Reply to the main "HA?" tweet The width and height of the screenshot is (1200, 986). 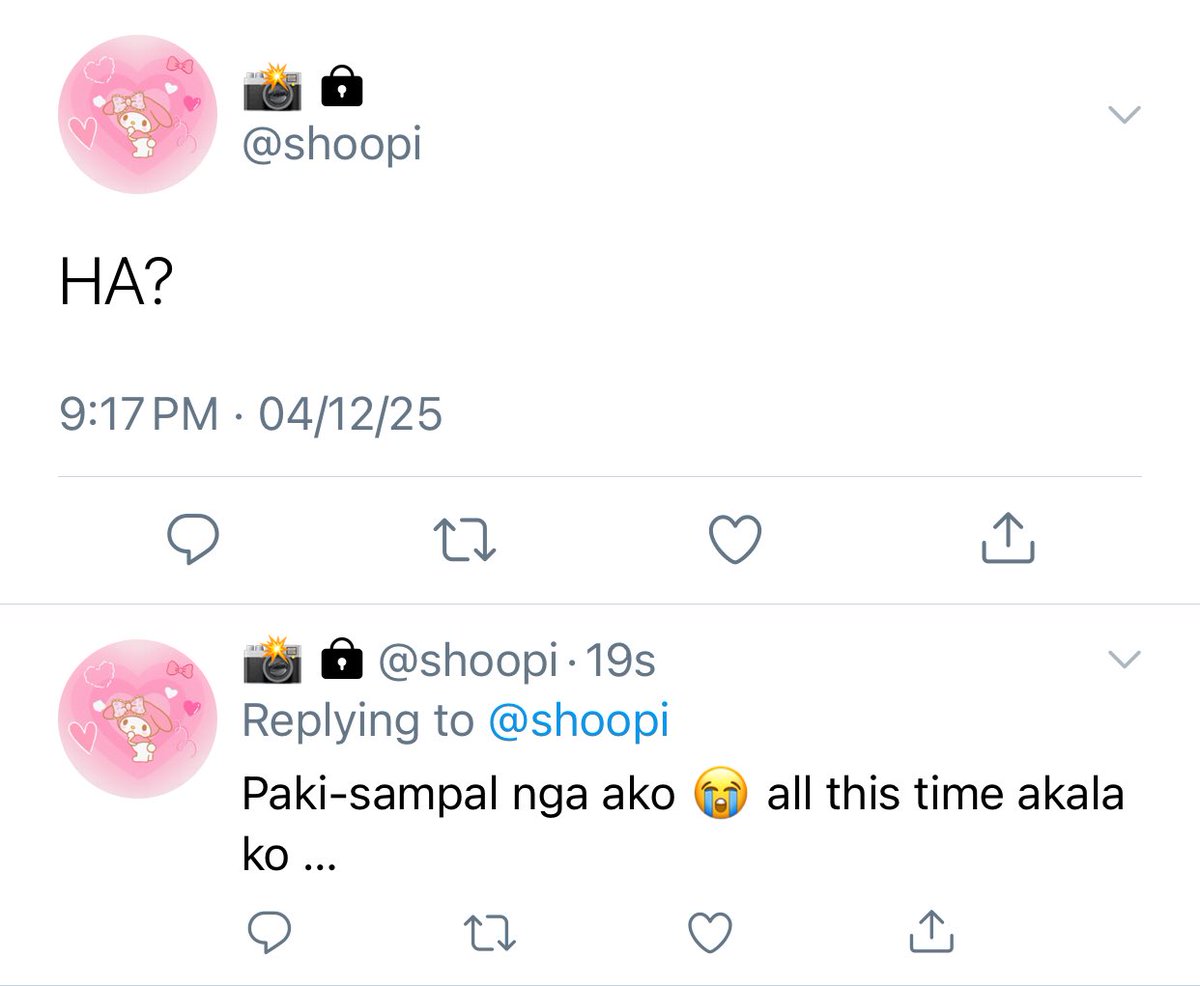point(192,540)
